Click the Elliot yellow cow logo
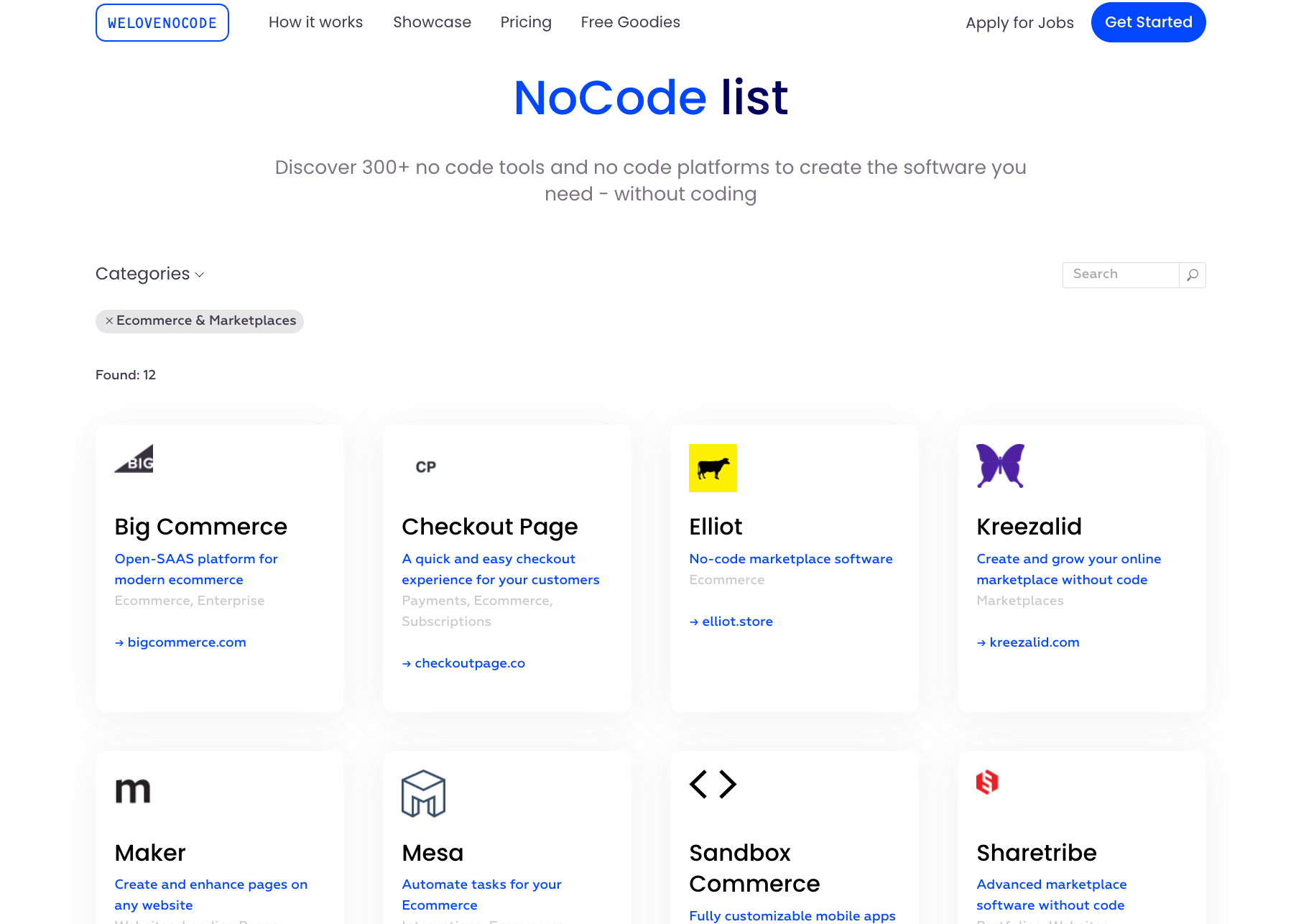Viewport: 1296px width, 924px height. [713, 468]
